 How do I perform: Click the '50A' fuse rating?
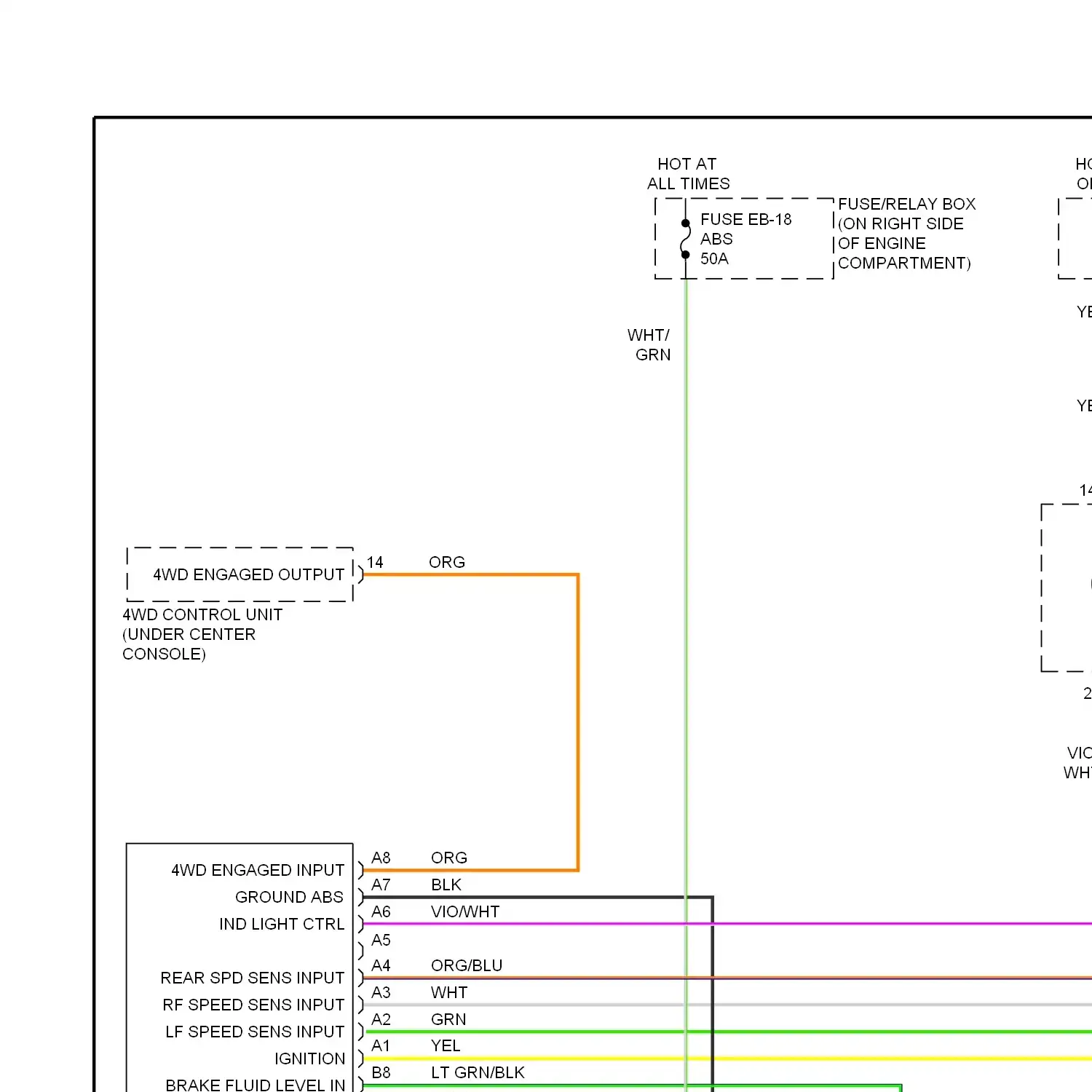[x=714, y=258]
